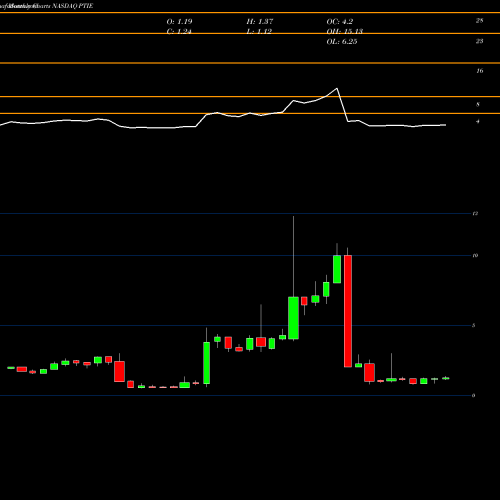
Task: Click the candlestick axis label 0
Action: point(474,395)
